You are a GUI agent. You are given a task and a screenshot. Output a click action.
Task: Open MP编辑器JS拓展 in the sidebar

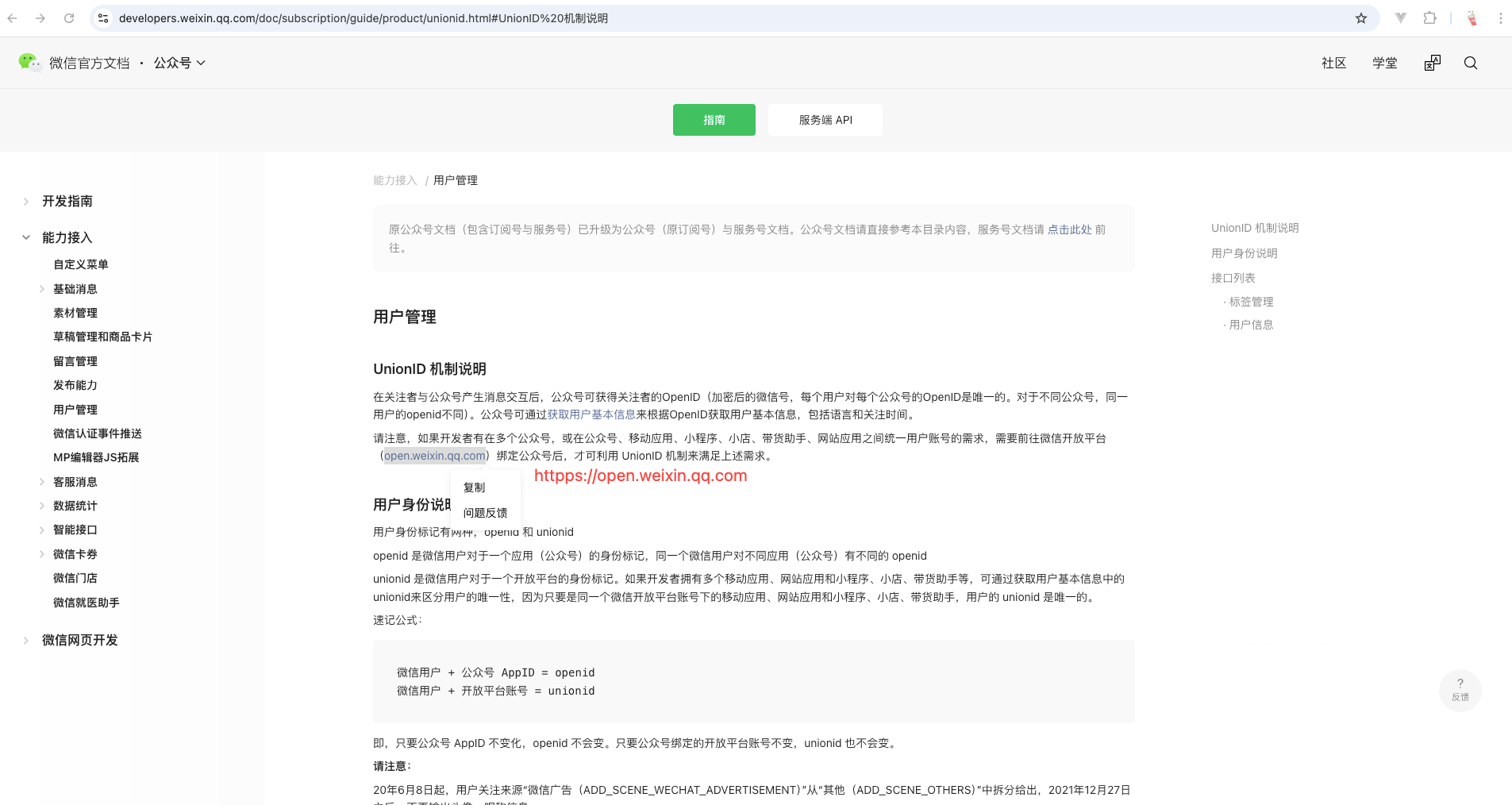96,457
